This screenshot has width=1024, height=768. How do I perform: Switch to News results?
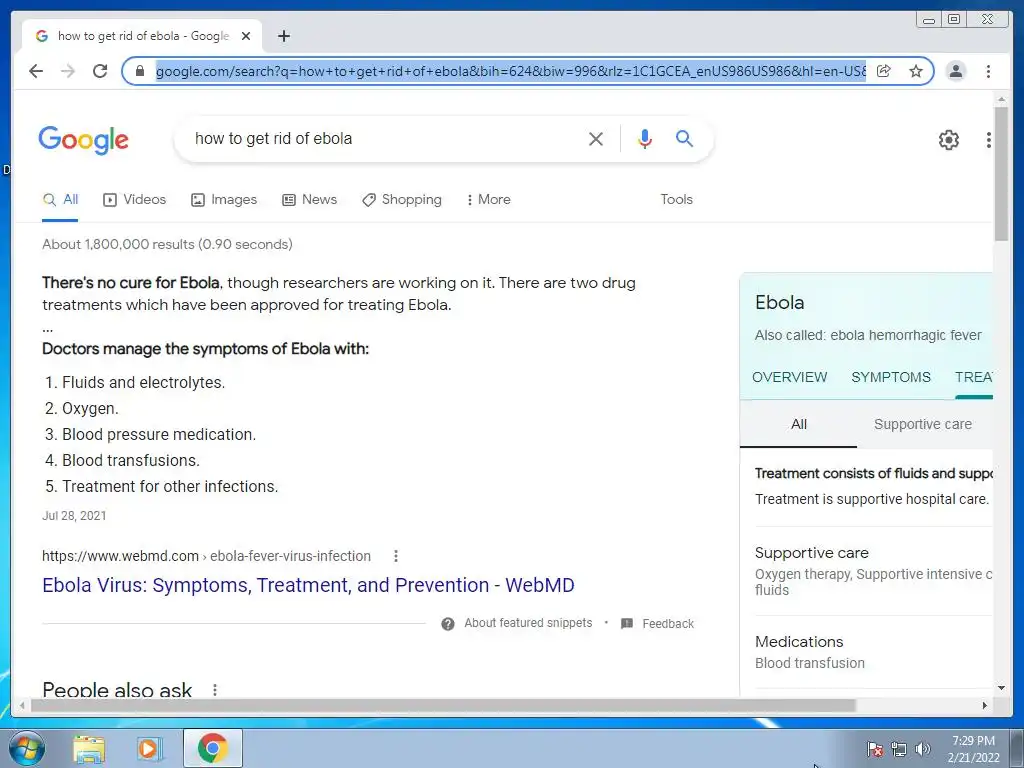pos(310,200)
